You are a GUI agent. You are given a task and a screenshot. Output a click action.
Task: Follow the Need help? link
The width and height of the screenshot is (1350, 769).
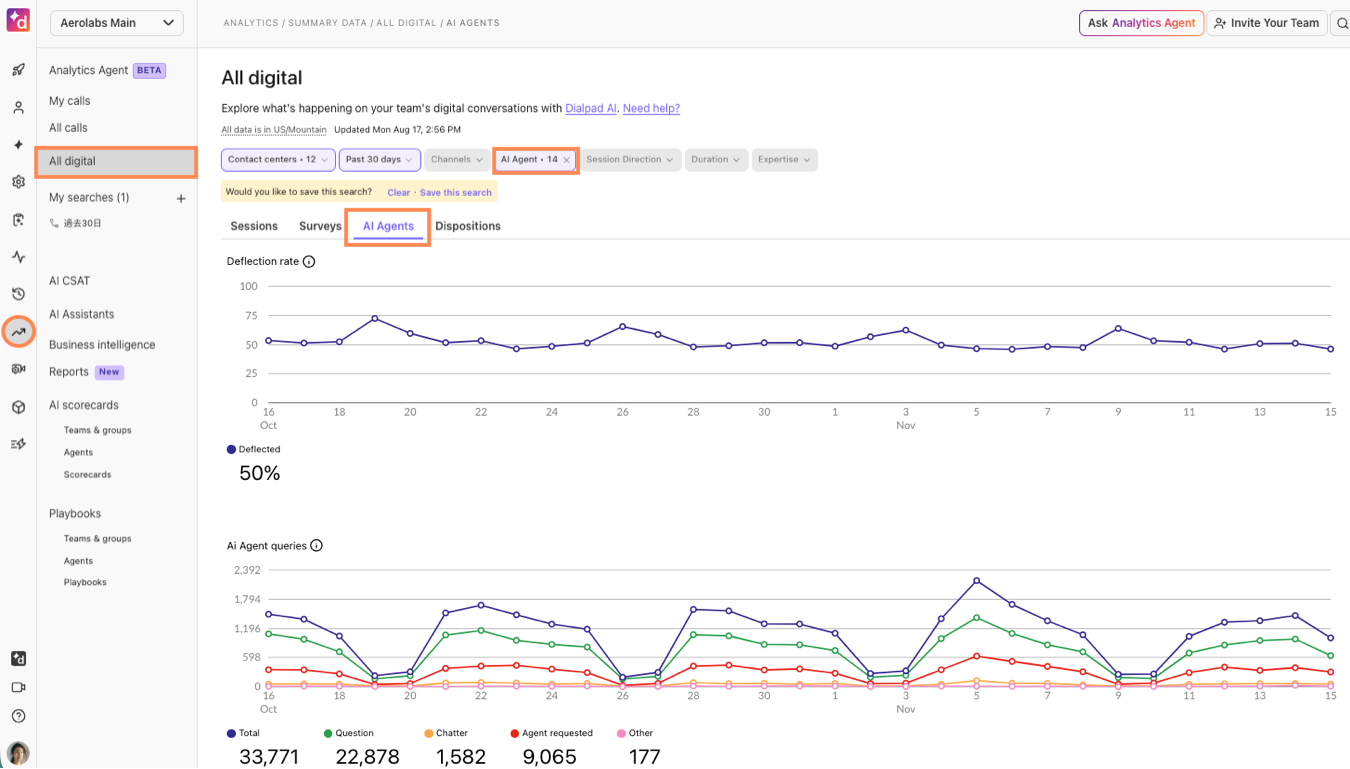[x=651, y=108]
